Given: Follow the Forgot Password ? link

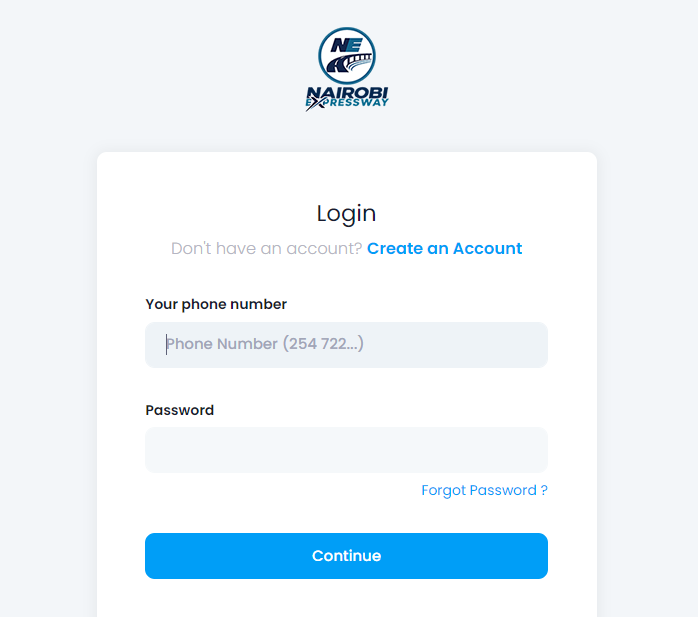Looking at the screenshot, I should coord(484,490).
